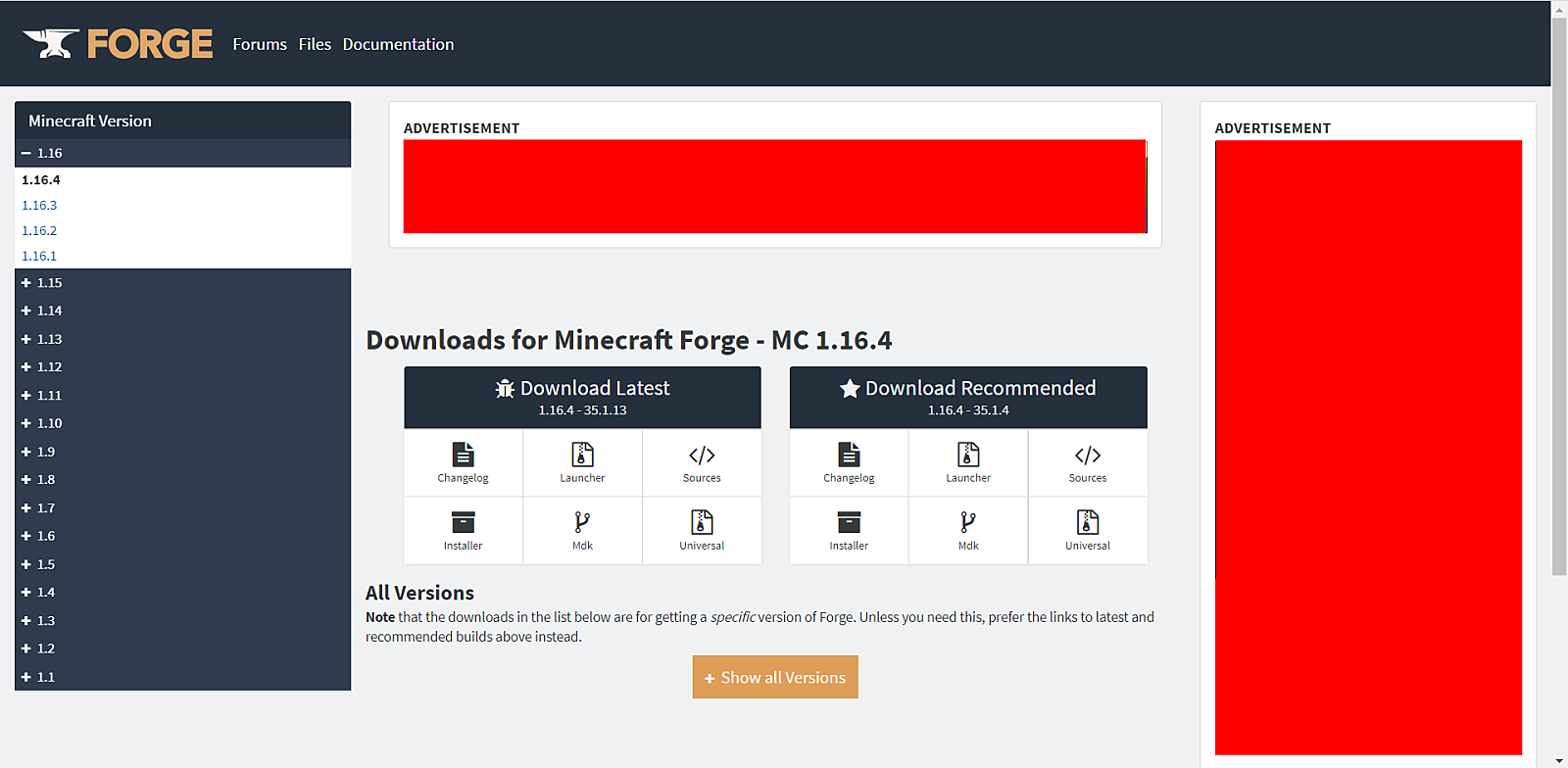This screenshot has height=768, width=1568.
Task: Download Universal jar under Download Latest
Action: click(x=702, y=531)
